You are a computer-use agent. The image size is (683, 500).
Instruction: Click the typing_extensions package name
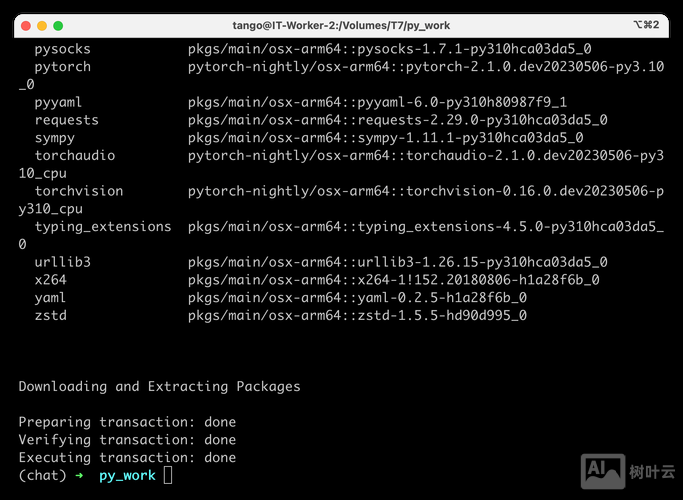(x=103, y=227)
